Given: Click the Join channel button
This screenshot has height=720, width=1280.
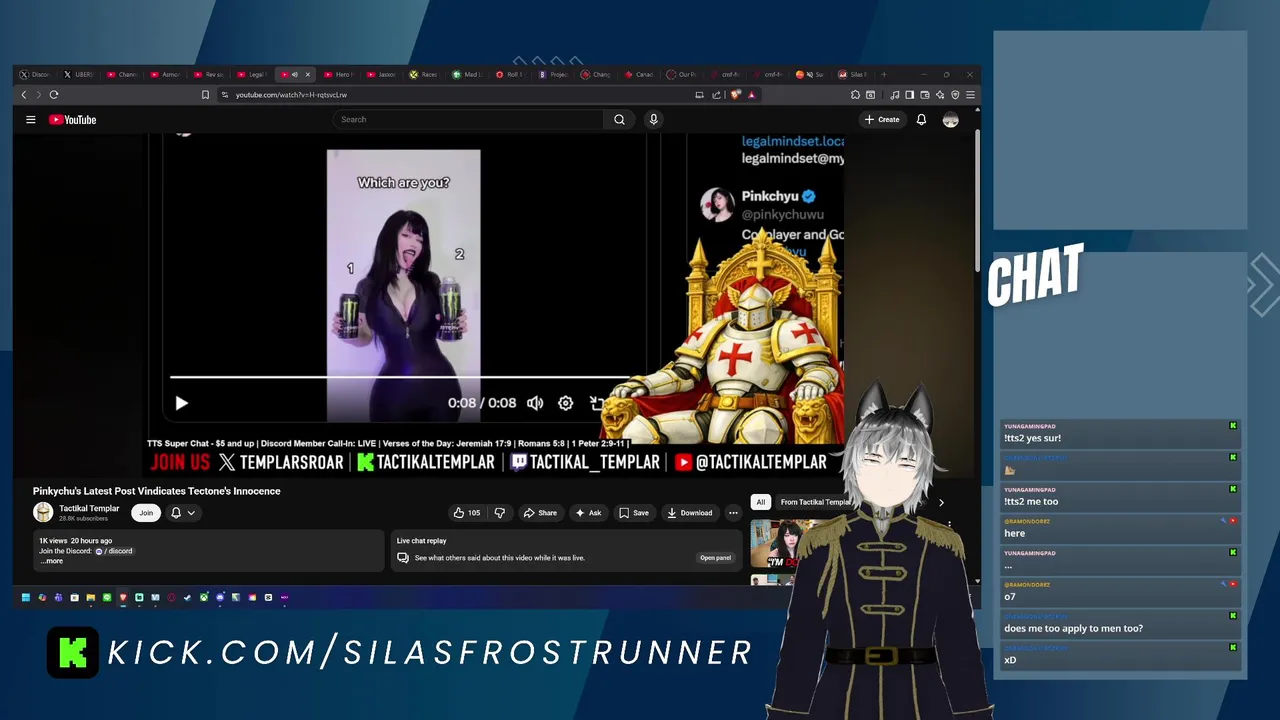Looking at the screenshot, I should click(x=146, y=513).
